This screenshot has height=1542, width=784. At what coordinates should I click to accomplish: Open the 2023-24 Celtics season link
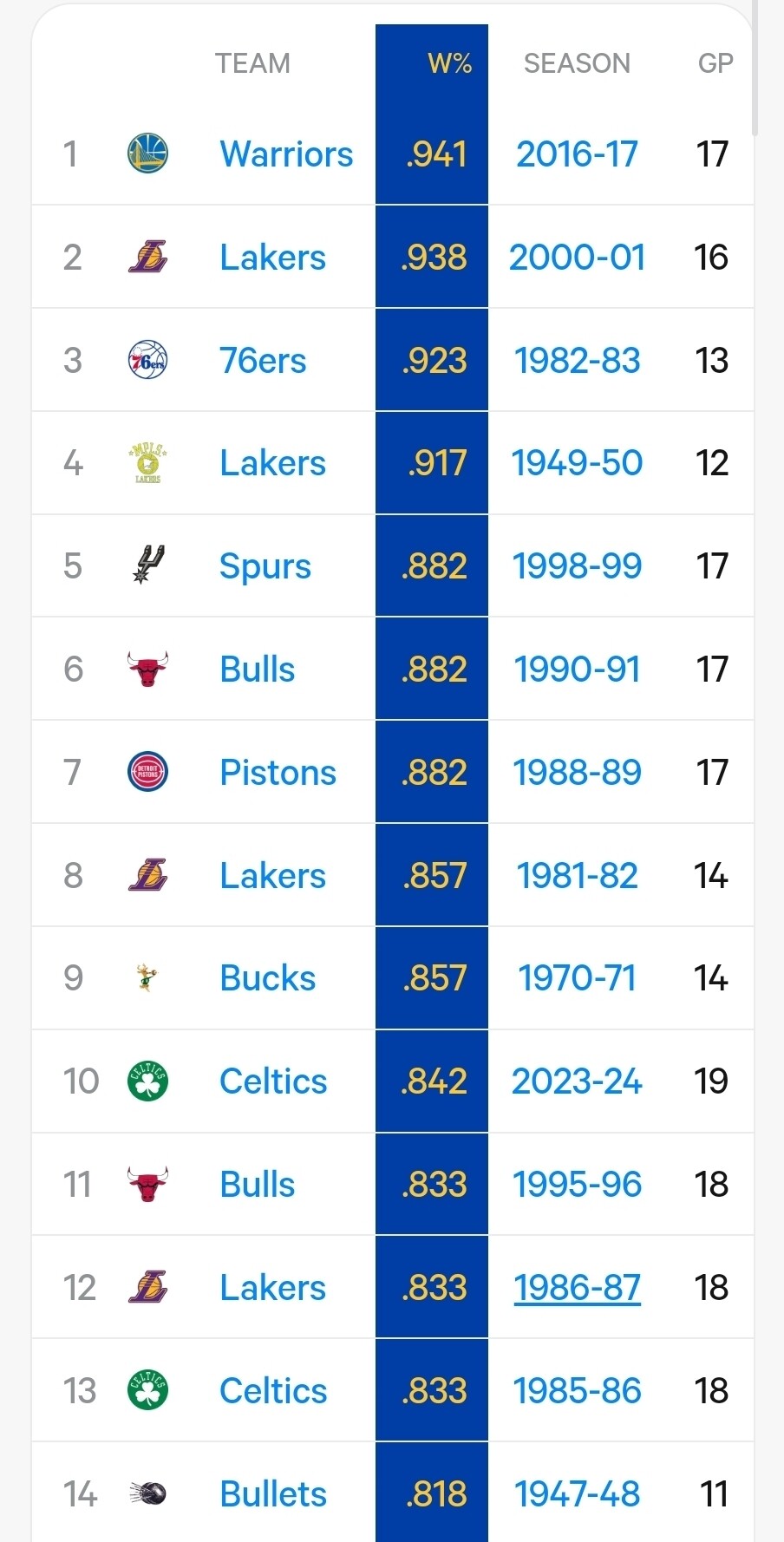(577, 1081)
